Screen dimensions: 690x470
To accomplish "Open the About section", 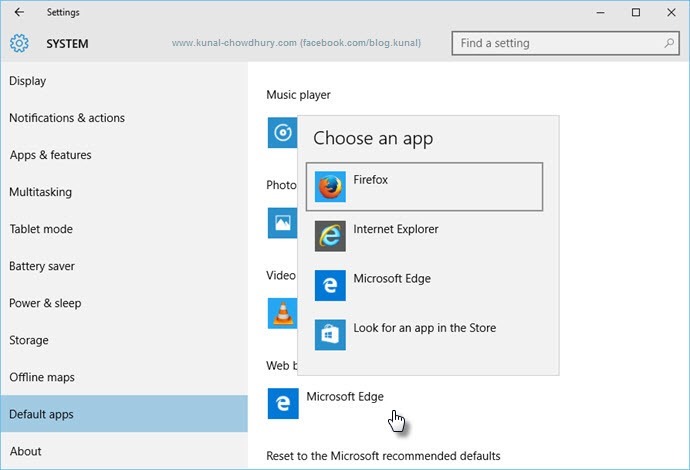I will click(124, 451).
